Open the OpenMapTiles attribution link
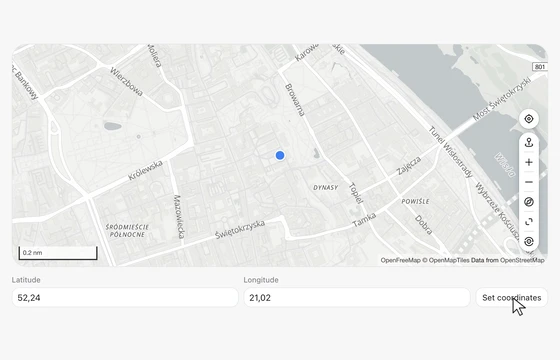Viewport: 560px width, 360px height. pos(449,260)
